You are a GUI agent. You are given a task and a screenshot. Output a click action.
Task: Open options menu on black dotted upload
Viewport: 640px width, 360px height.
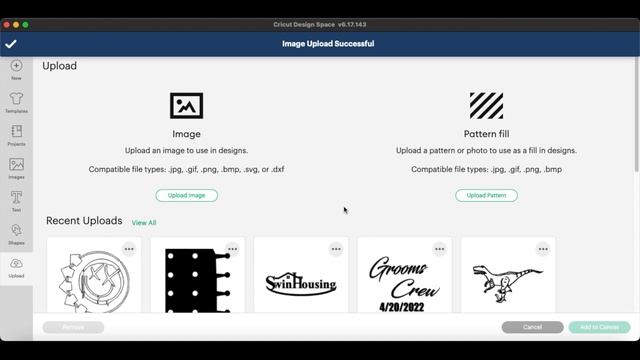(x=233, y=249)
